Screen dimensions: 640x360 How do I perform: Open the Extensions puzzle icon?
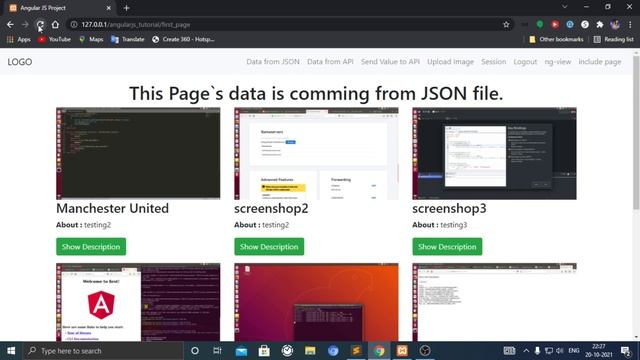600,24
